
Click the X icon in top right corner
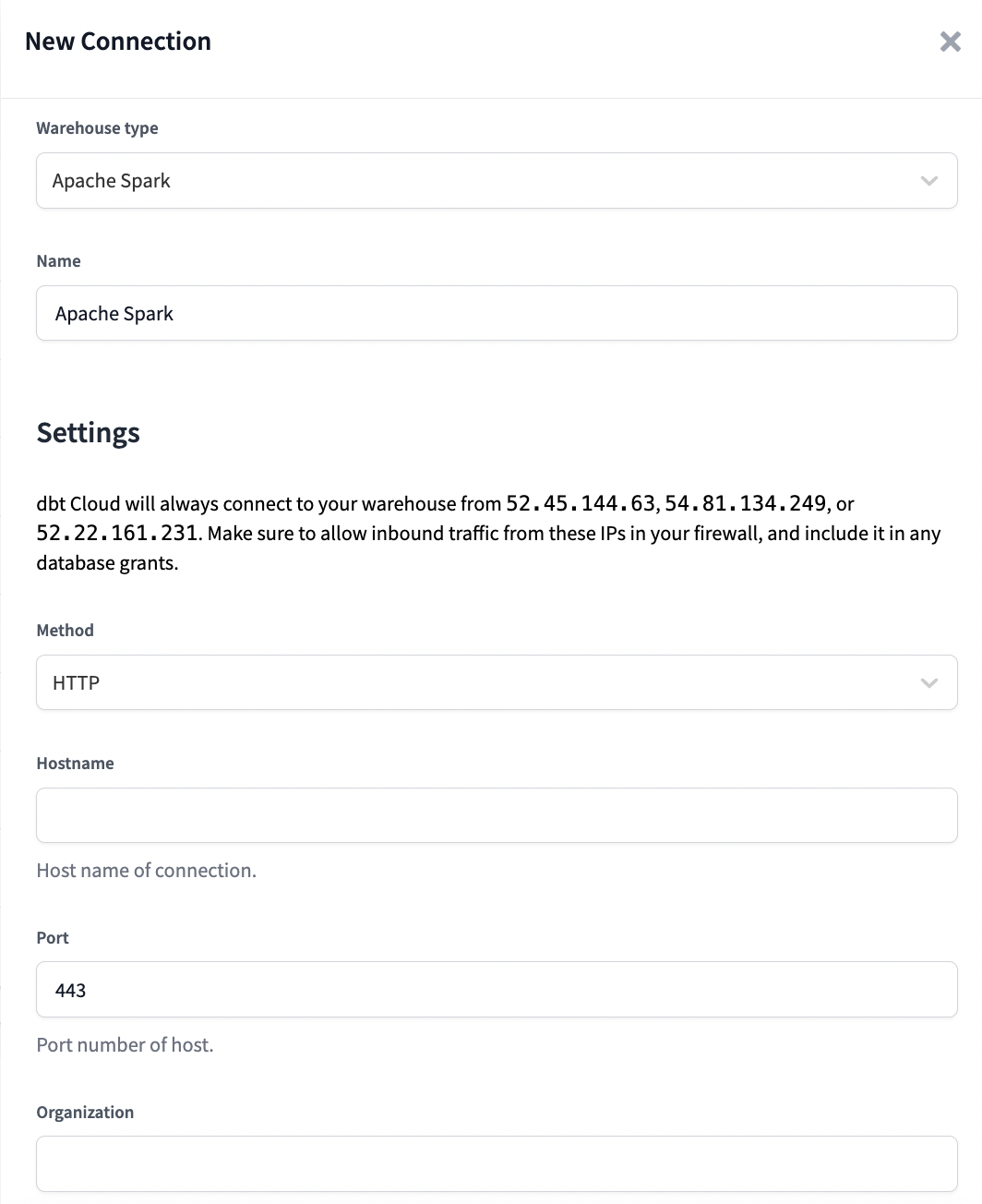pyautogui.click(x=950, y=42)
